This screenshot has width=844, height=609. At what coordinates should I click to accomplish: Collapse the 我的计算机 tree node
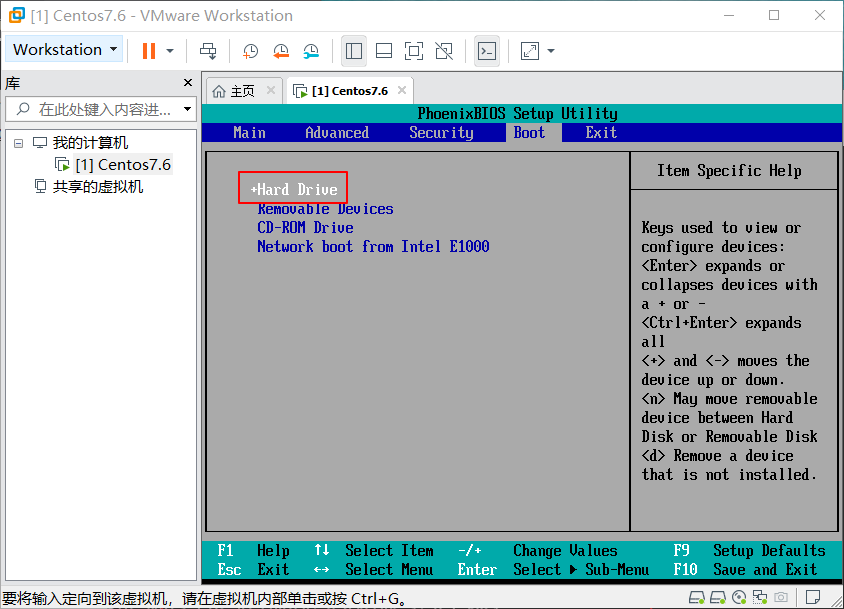click(x=19, y=143)
